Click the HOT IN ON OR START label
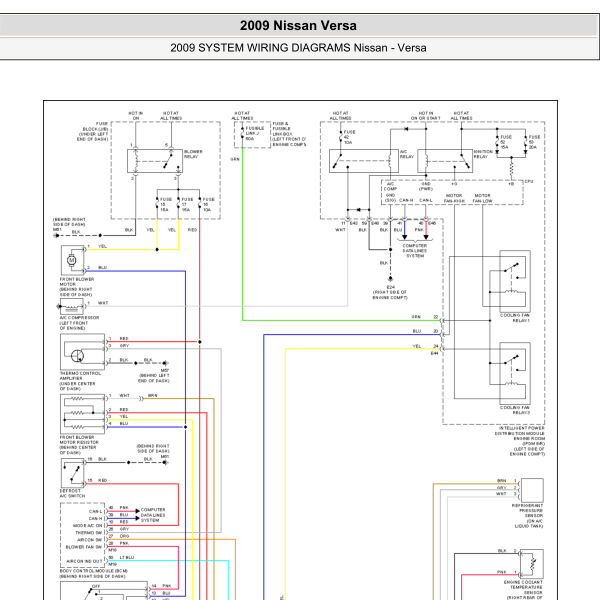 coord(426,116)
